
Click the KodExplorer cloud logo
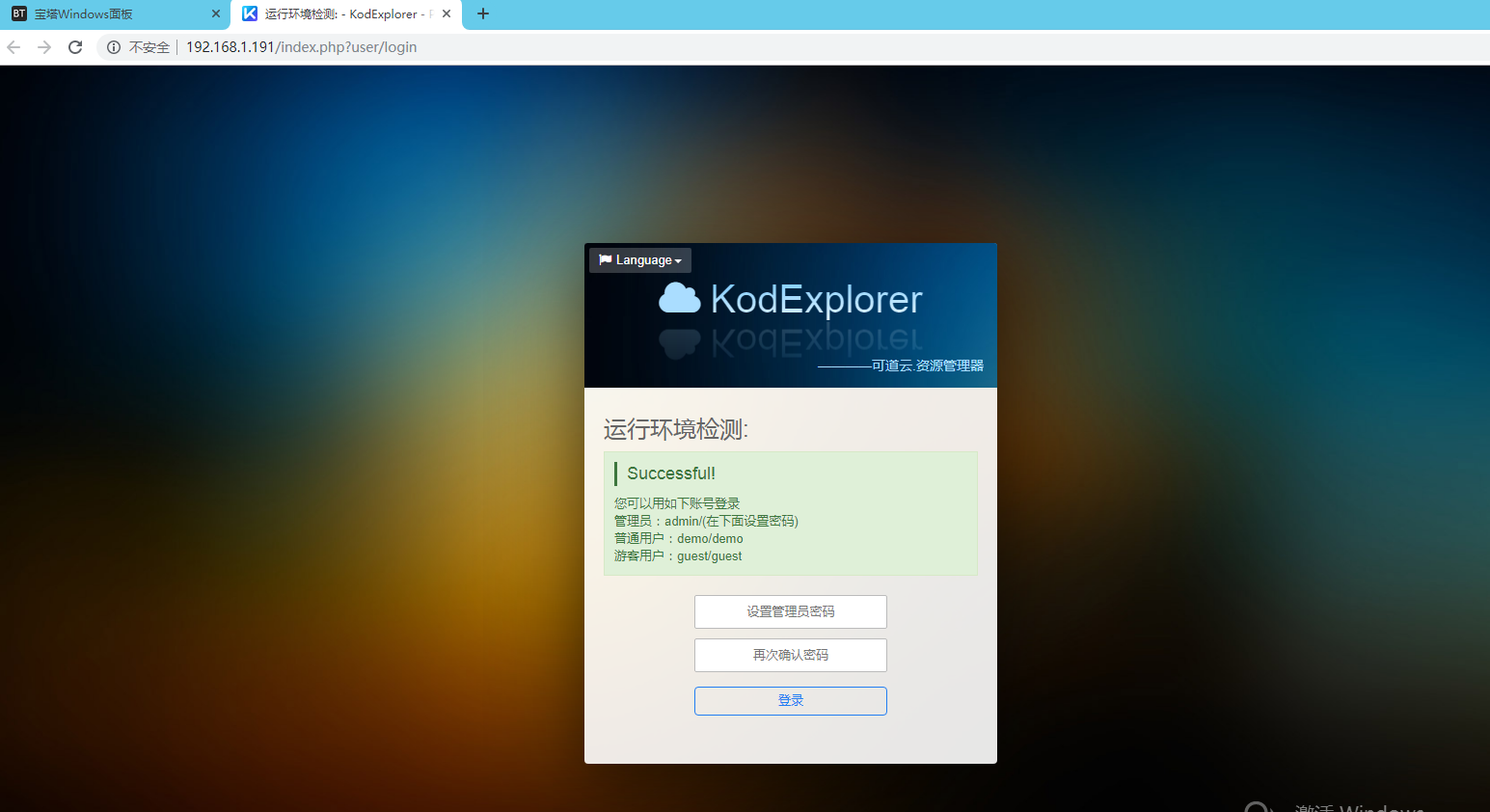pos(680,299)
